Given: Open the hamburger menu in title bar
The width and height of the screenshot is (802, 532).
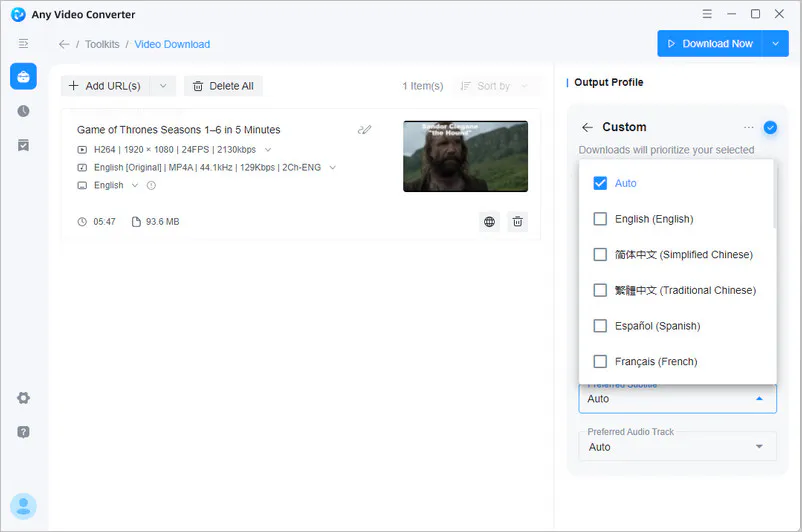Looking at the screenshot, I should pyautogui.click(x=707, y=14).
